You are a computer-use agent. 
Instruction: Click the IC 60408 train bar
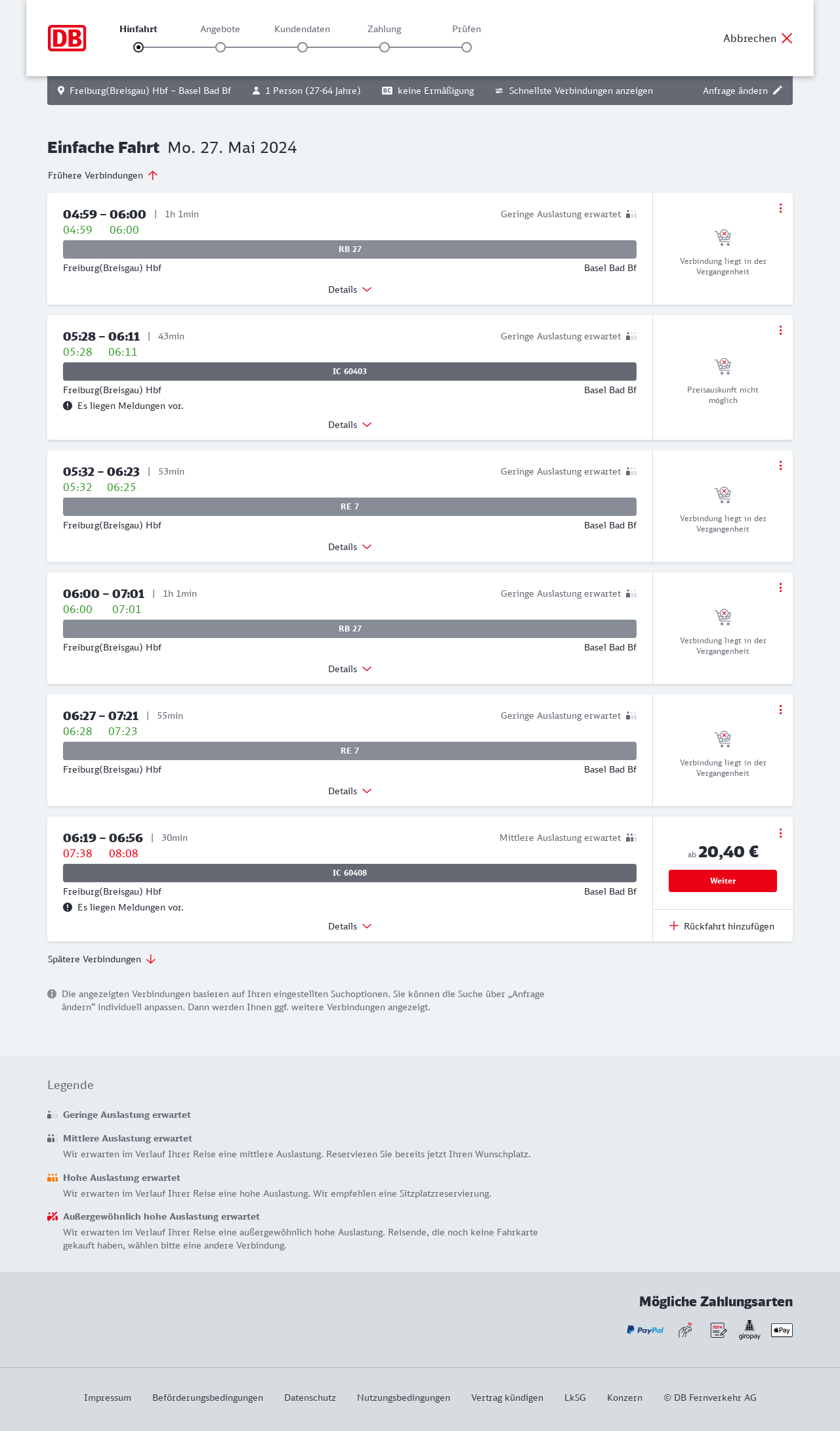point(350,873)
